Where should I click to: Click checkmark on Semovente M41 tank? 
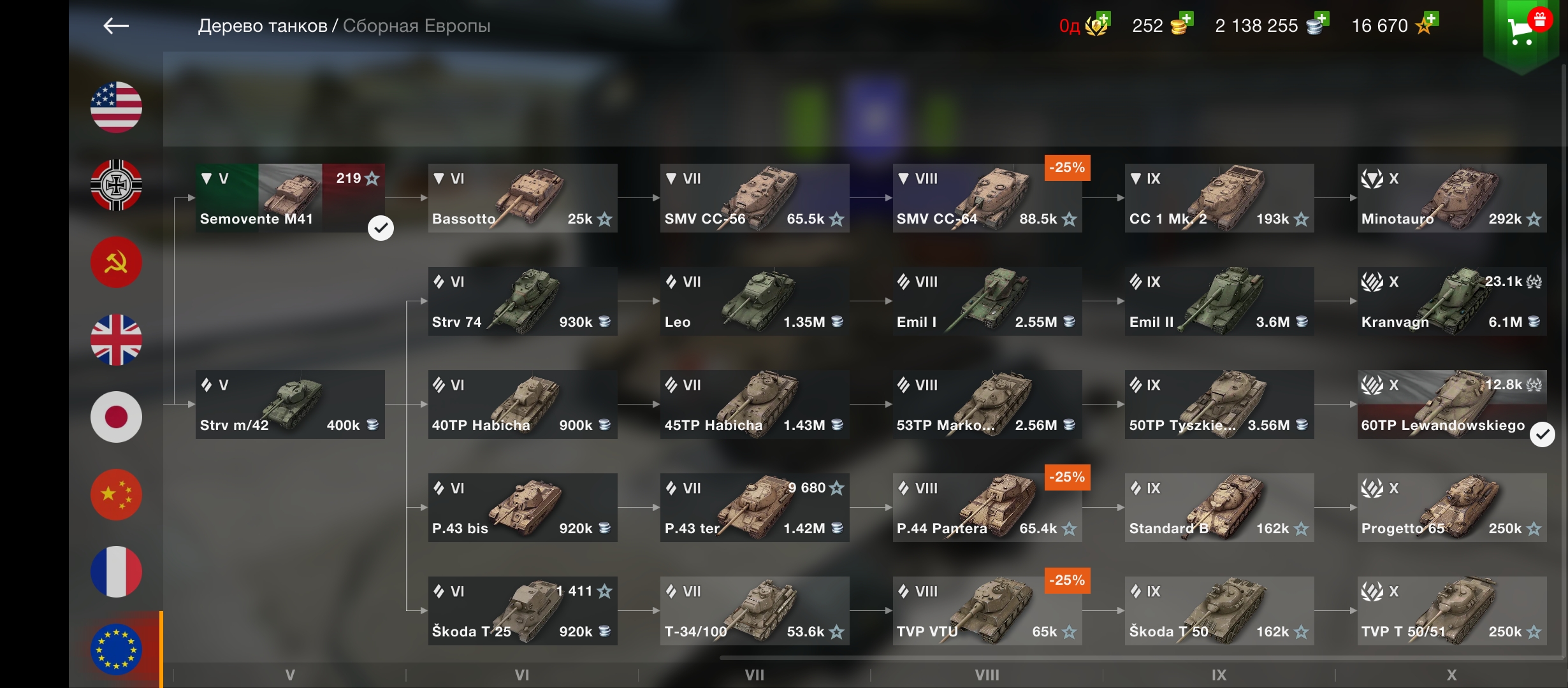(x=381, y=228)
